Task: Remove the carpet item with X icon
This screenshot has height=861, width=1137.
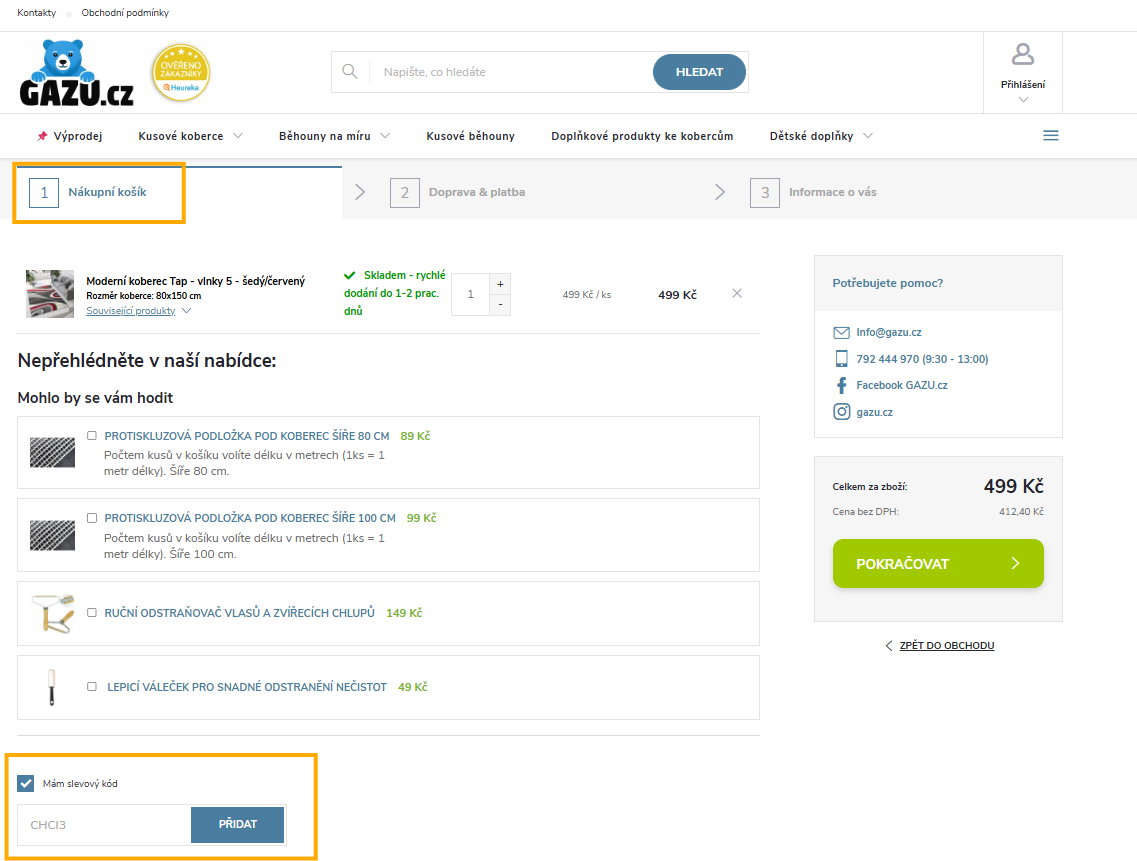Action: (x=737, y=294)
